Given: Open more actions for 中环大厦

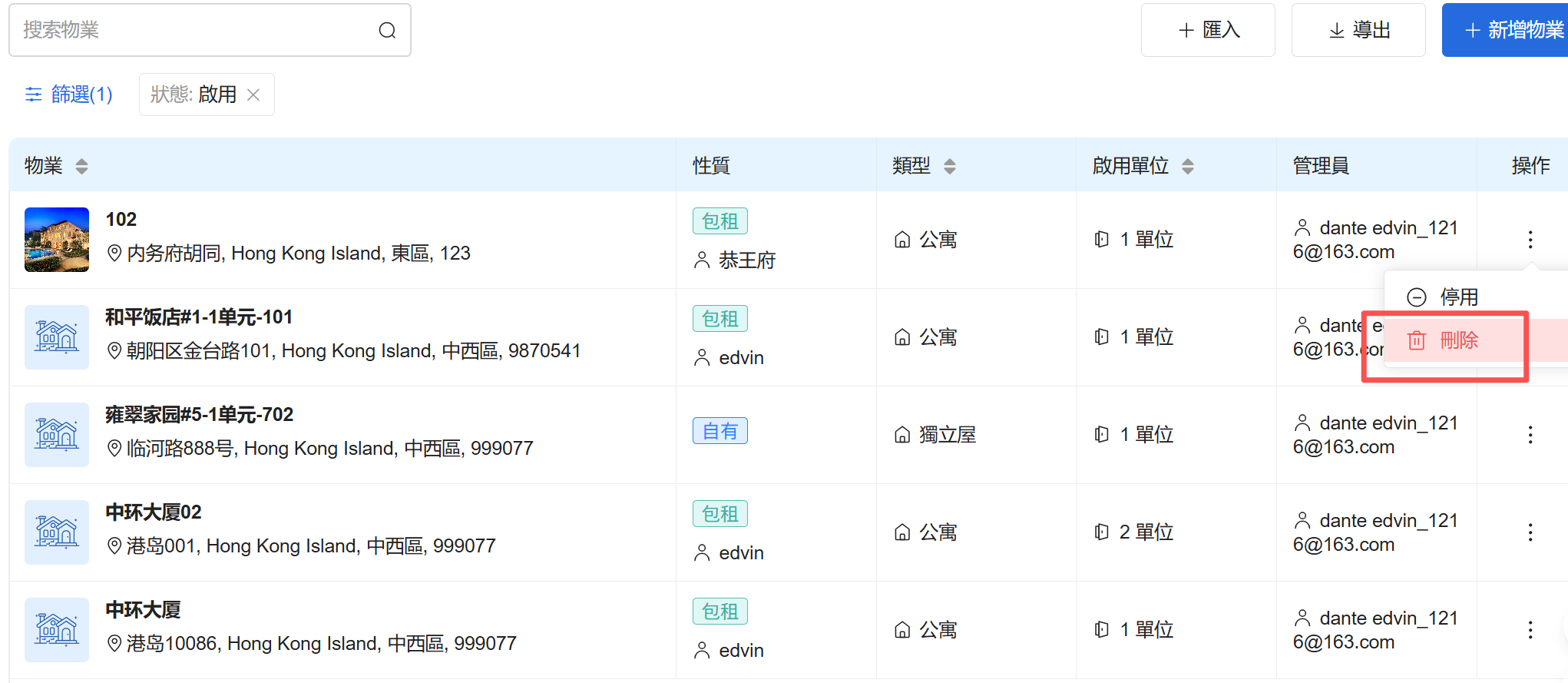Looking at the screenshot, I should pyautogui.click(x=1530, y=630).
